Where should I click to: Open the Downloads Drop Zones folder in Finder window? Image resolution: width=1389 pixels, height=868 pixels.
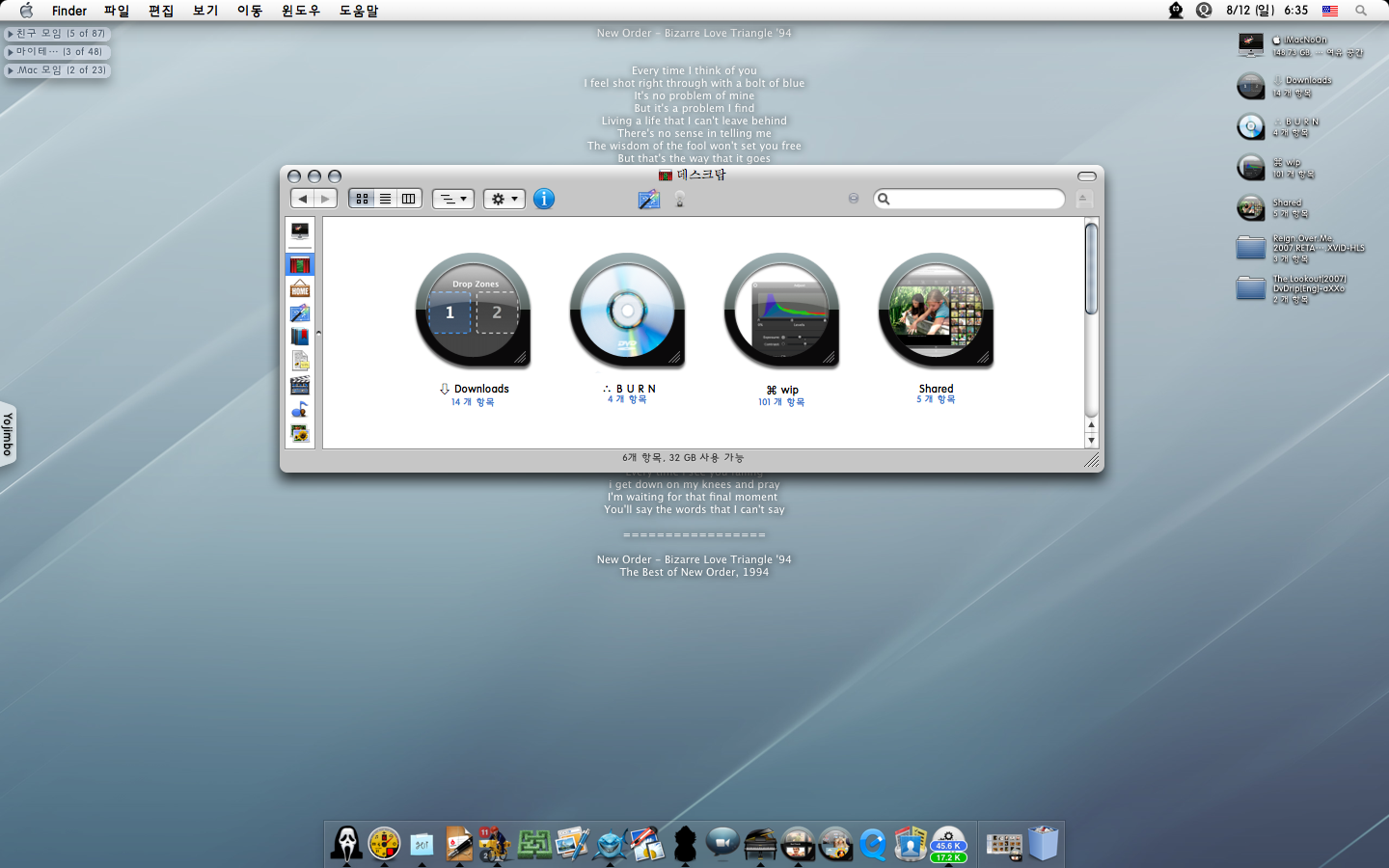473,311
